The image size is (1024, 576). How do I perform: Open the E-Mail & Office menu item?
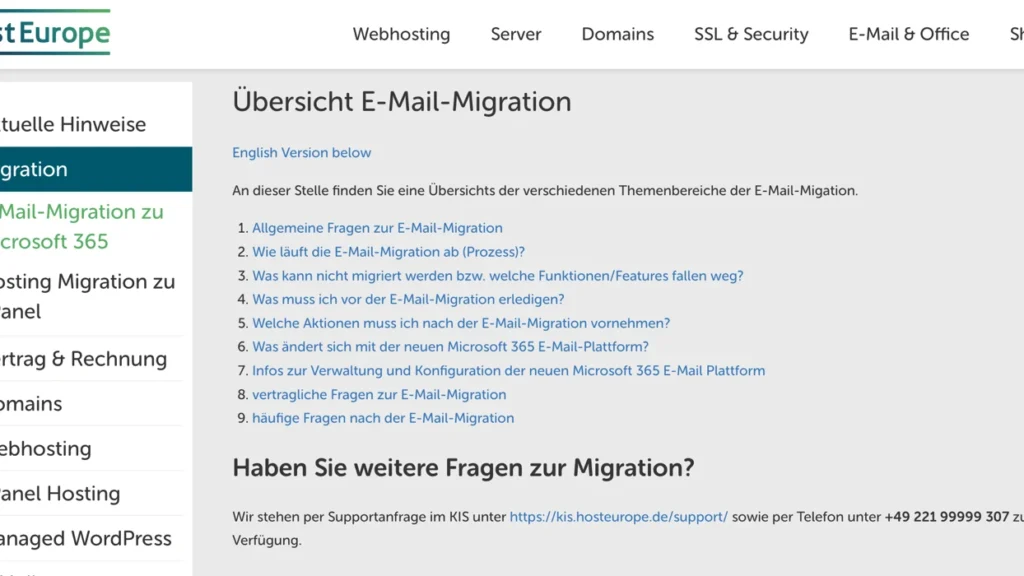[908, 34]
